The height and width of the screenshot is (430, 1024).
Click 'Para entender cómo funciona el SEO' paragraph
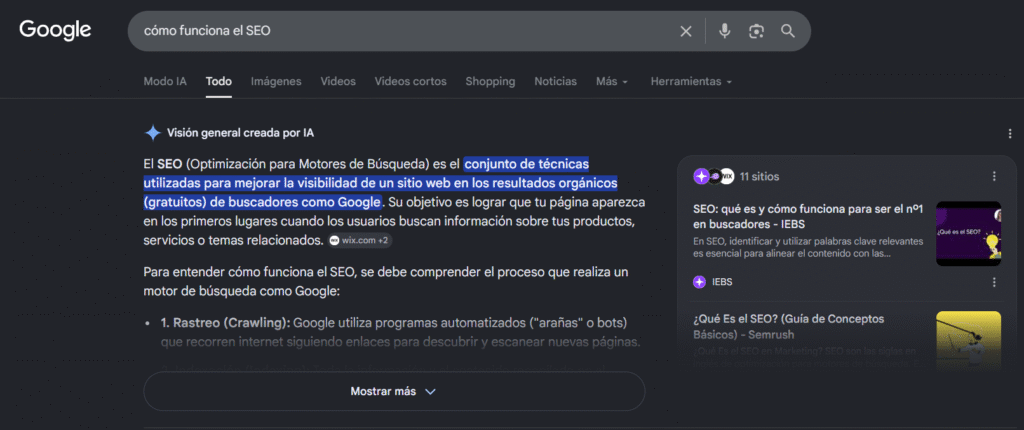pyautogui.click(x=385, y=281)
